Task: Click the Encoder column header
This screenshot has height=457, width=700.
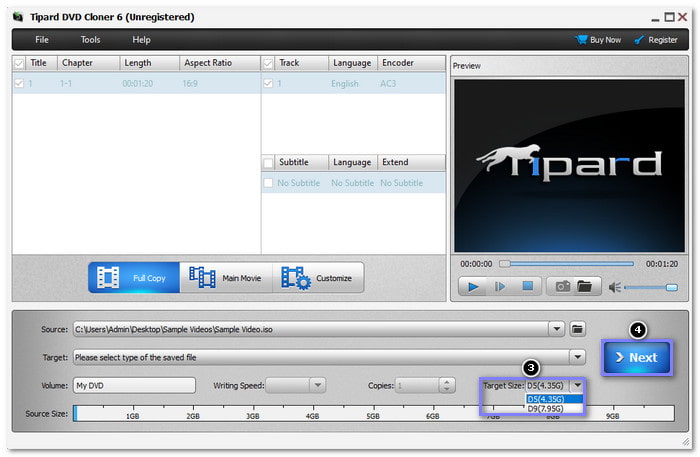Action: tap(411, 63)
